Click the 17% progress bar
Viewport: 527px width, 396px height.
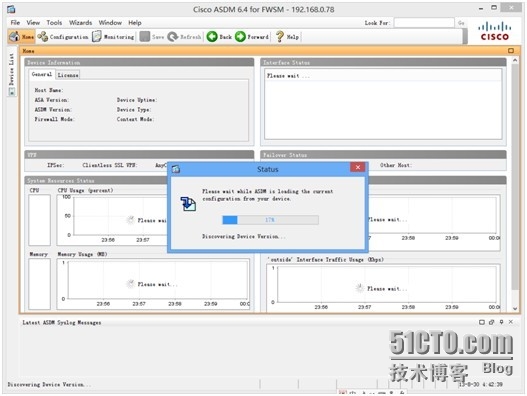[270, 220]
